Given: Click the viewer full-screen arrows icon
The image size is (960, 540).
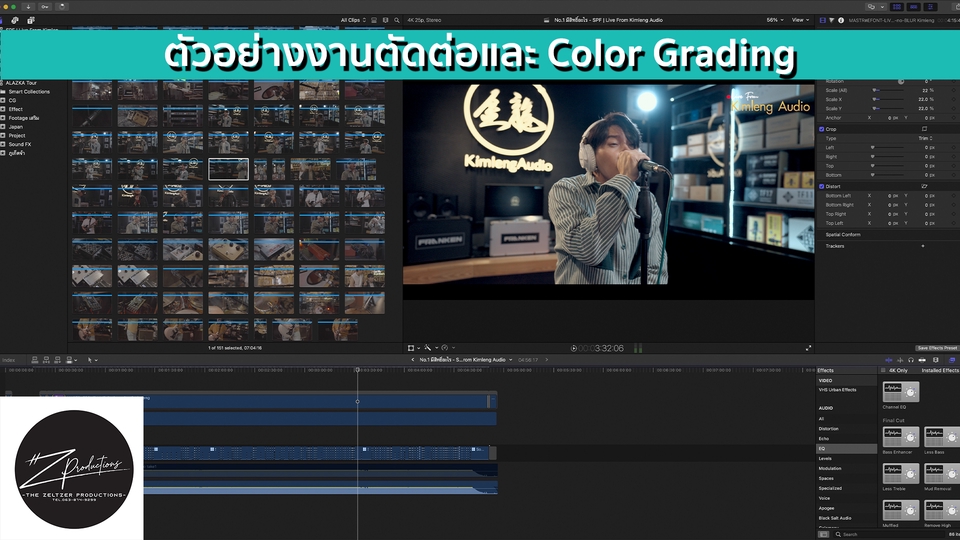Looking at the screenshot, I should 808,348.
